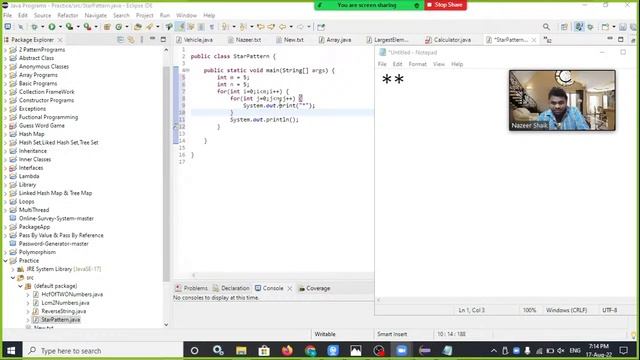Click the Open Perspective icon
This screenshot has width=640, height=360.
[x=564, y=27]
